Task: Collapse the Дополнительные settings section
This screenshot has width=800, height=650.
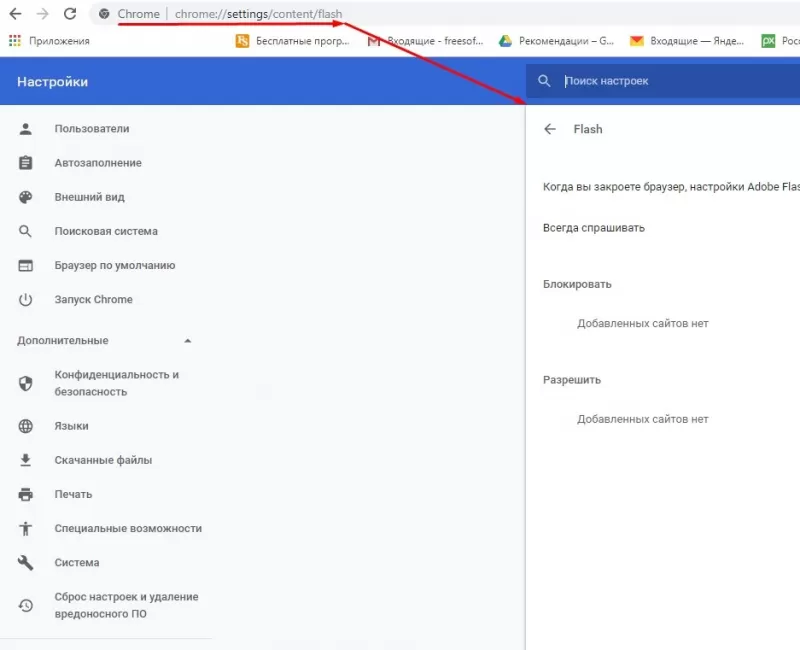Action: point(187,340)
